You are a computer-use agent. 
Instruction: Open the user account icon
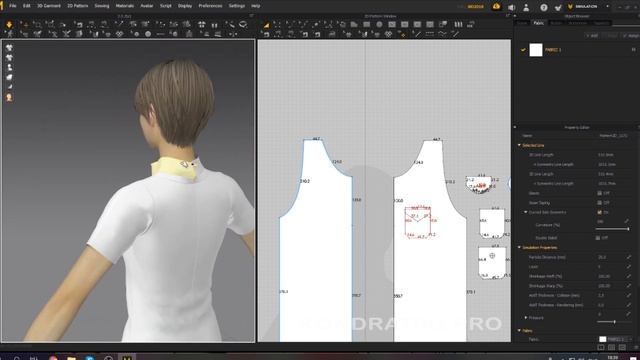coord(526,7)
